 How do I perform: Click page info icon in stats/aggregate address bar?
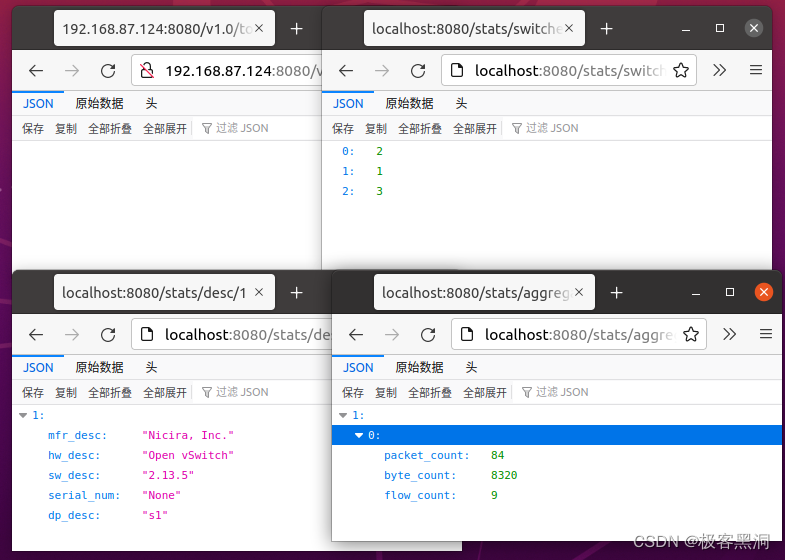pyautogui.click(x=467, y=334)
